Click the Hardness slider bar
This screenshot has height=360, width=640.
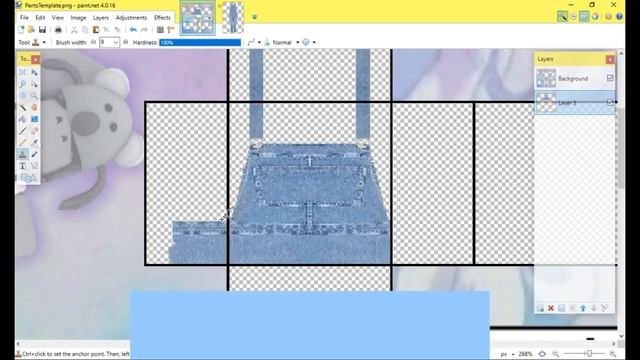coord(200,42)
